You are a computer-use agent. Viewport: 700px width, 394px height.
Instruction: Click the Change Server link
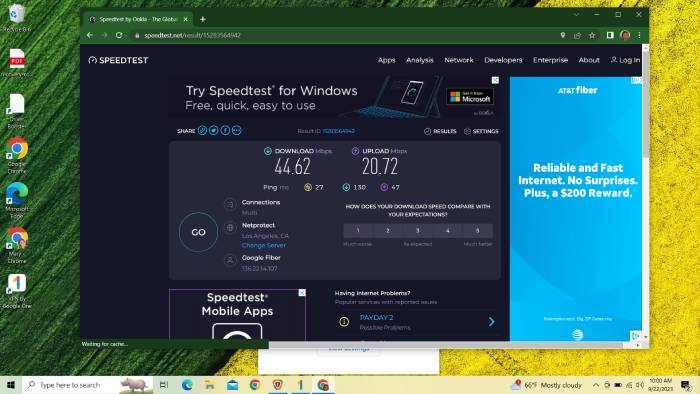(264, 245)
